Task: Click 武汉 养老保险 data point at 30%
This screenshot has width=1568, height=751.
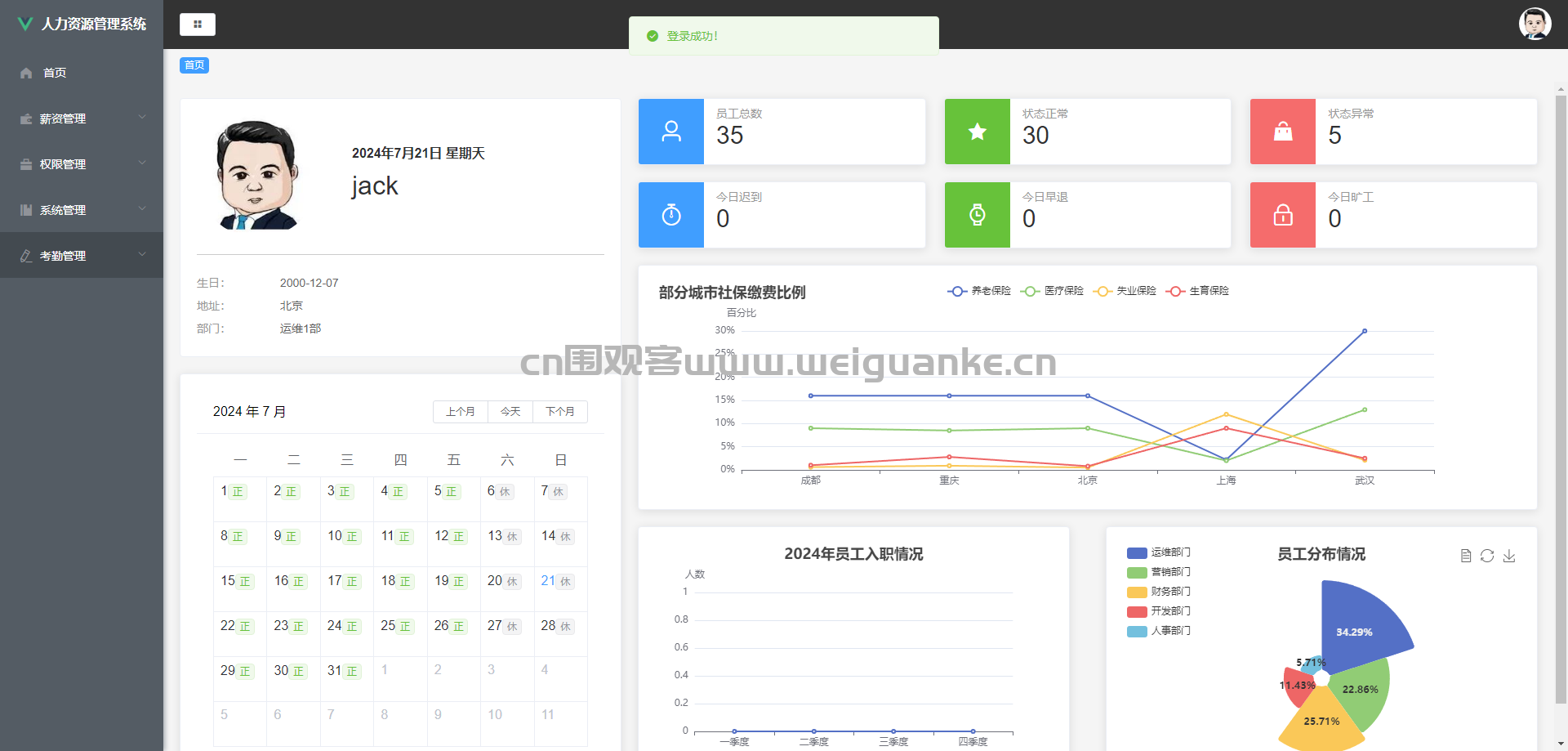Action: (x=1365, y=331)
